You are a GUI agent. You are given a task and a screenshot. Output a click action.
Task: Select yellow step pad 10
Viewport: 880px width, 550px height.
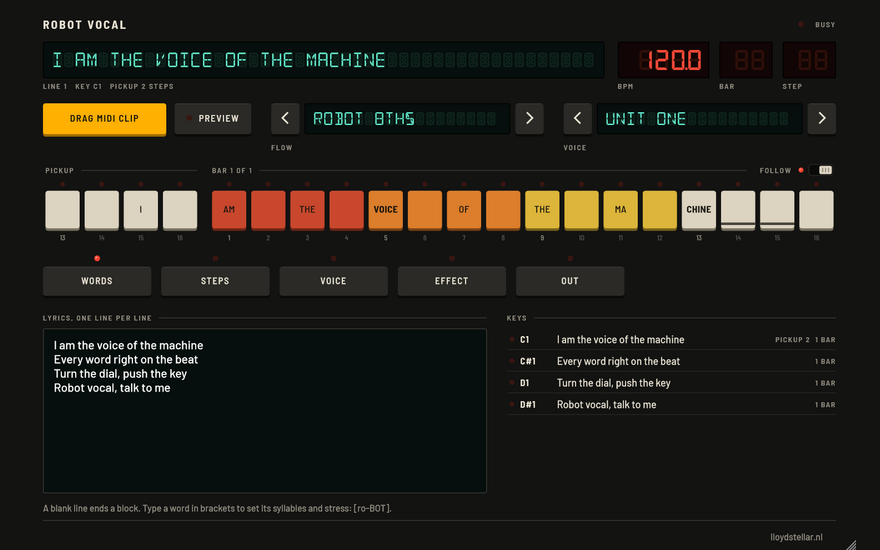pyautogui.click(x=581, y=210)
